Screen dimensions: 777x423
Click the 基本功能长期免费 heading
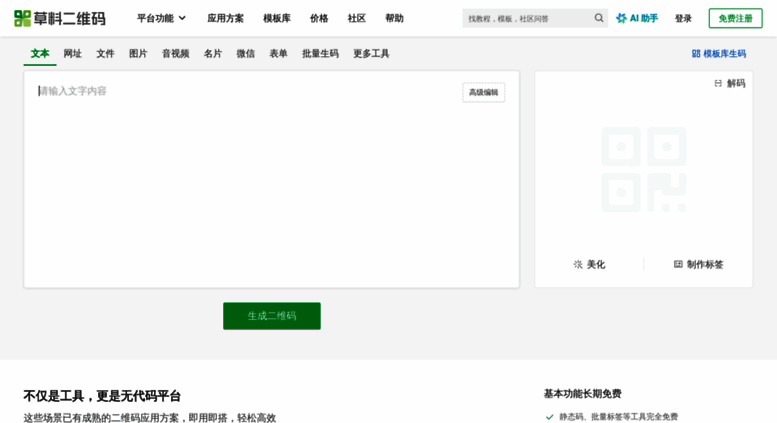tap(582, 394)
